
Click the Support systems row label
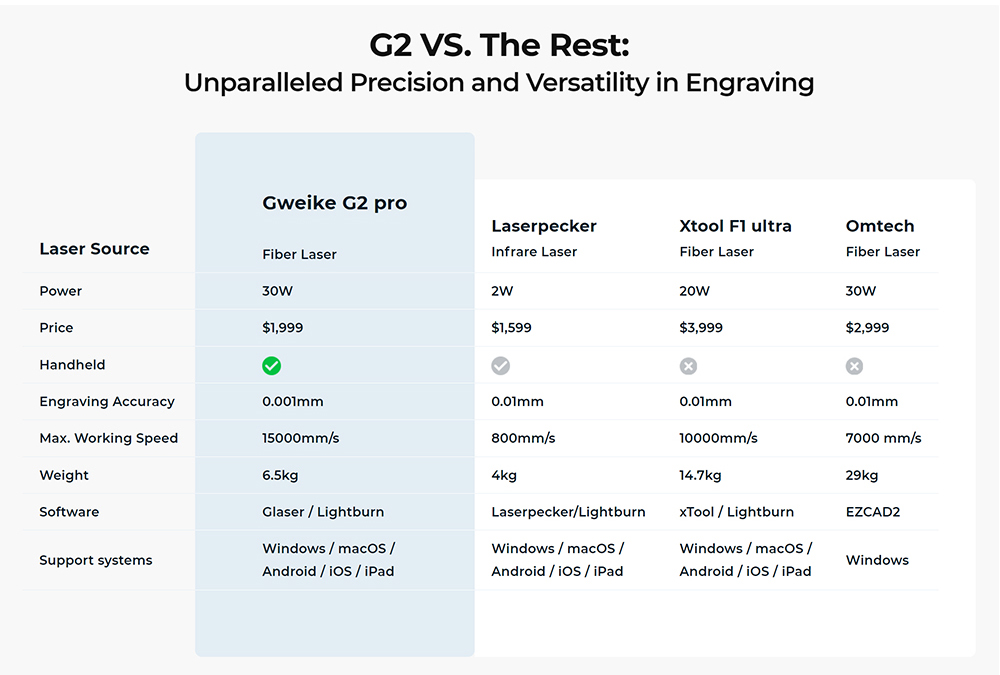coord(96,561)
